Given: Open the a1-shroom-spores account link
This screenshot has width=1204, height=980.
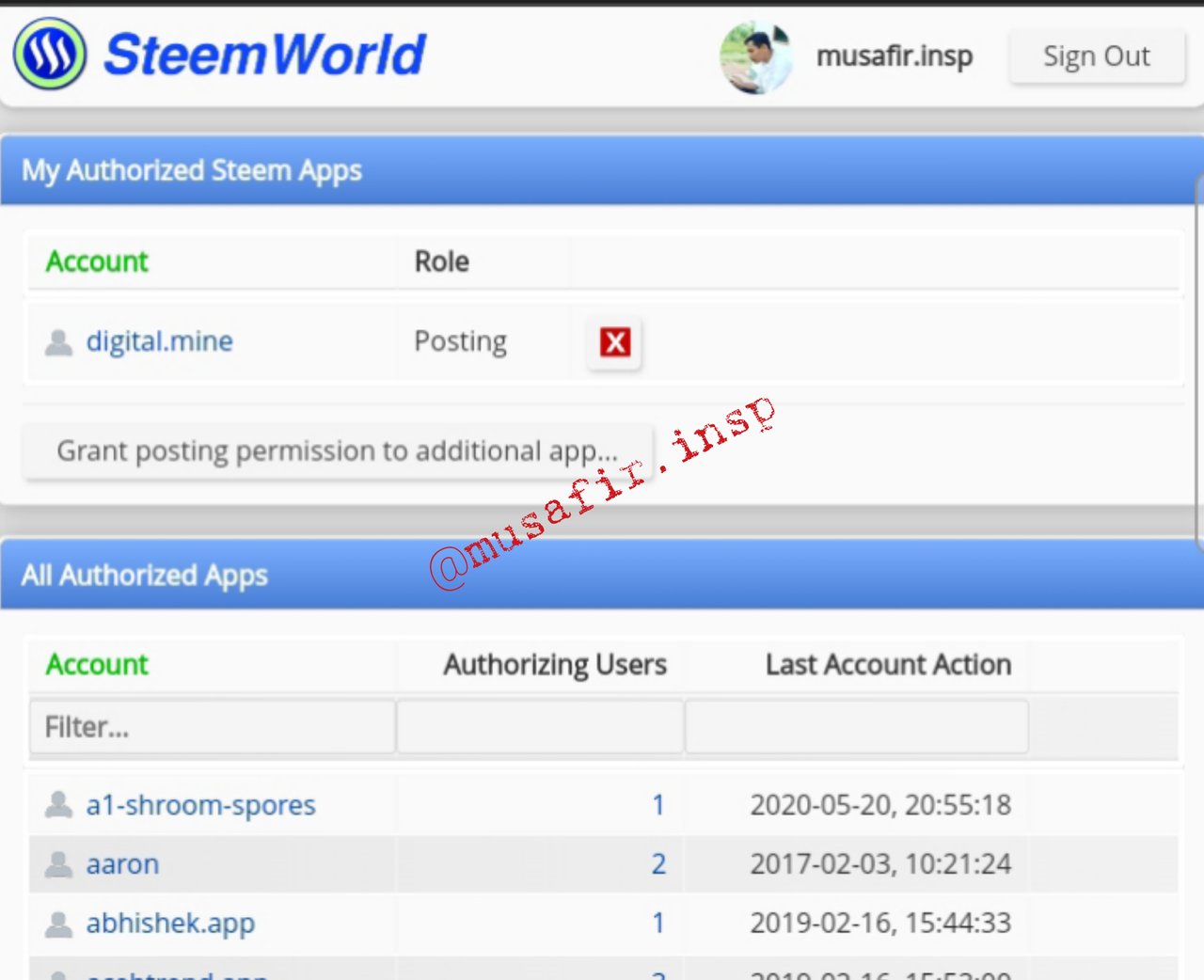Looking at the screenshot, I should pos(200,805).
